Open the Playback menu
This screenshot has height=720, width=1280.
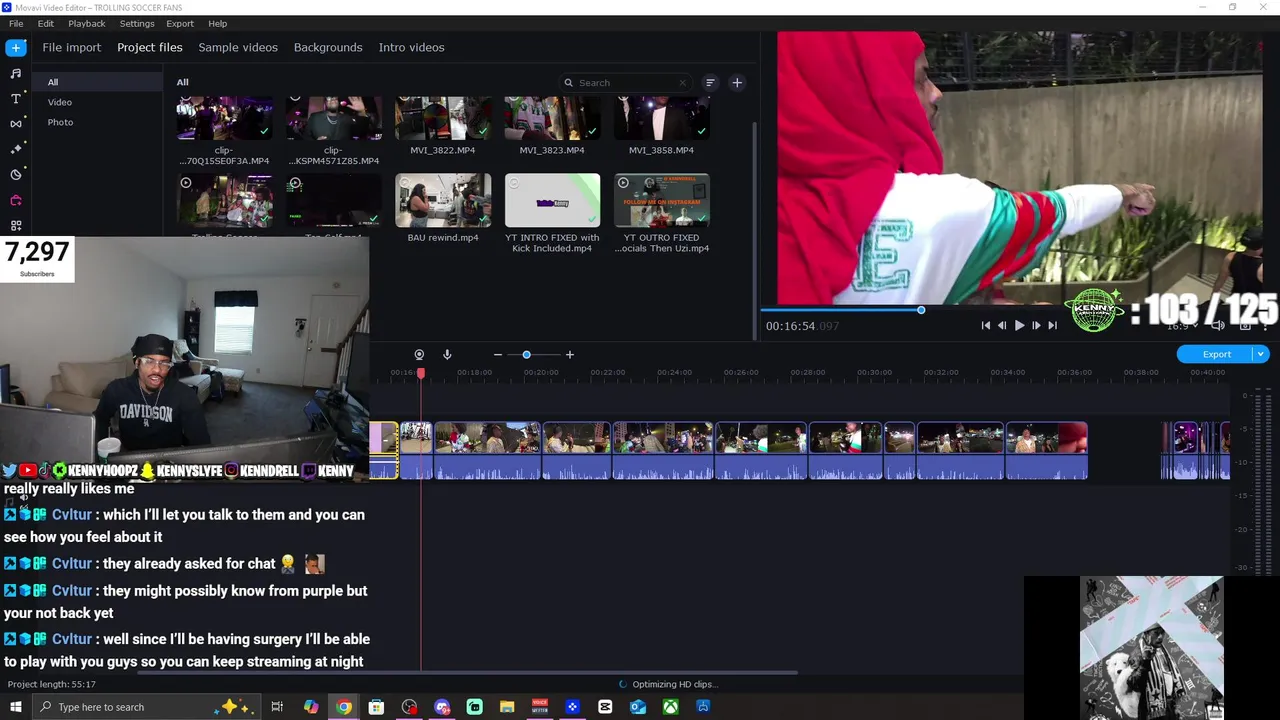87,23
